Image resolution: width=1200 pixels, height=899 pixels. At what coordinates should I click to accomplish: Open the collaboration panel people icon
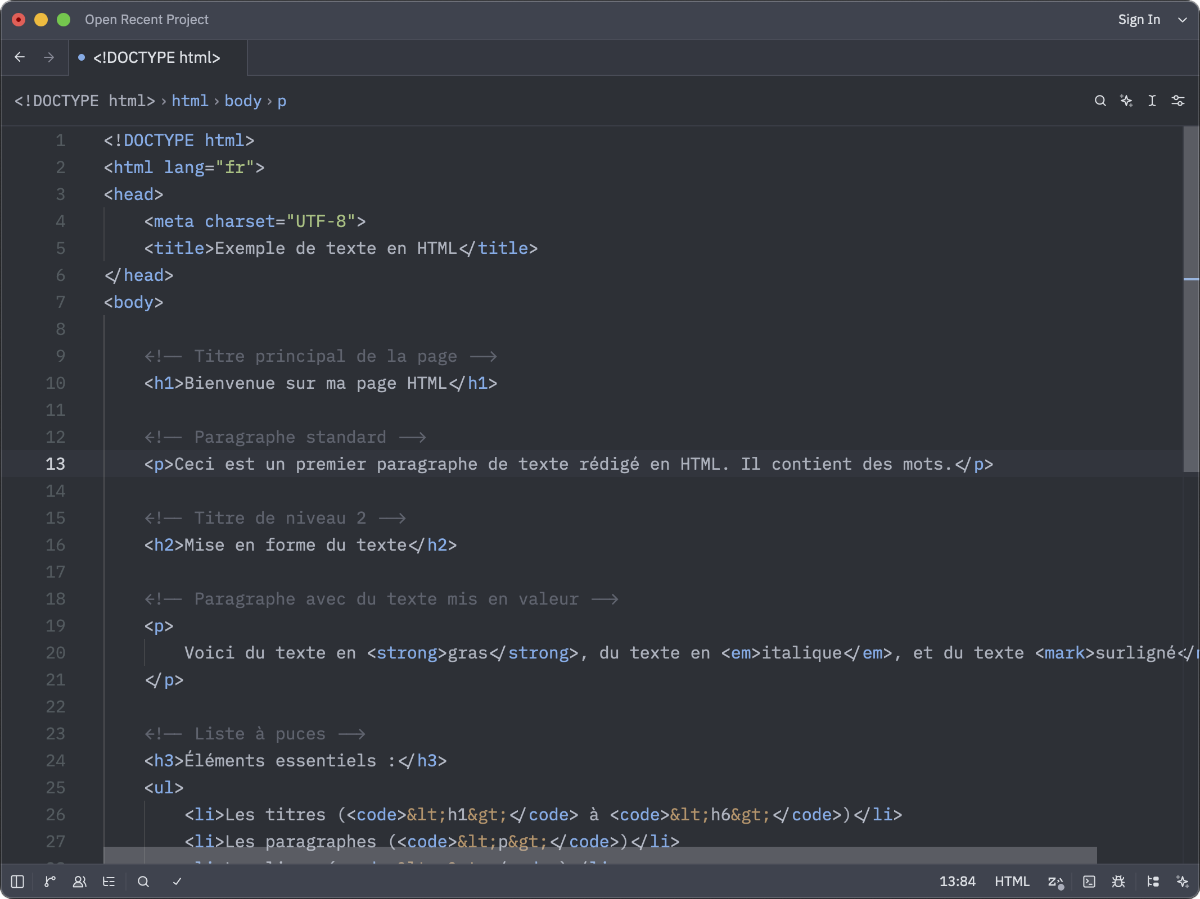pyautogui.click(x=79, y=882)
